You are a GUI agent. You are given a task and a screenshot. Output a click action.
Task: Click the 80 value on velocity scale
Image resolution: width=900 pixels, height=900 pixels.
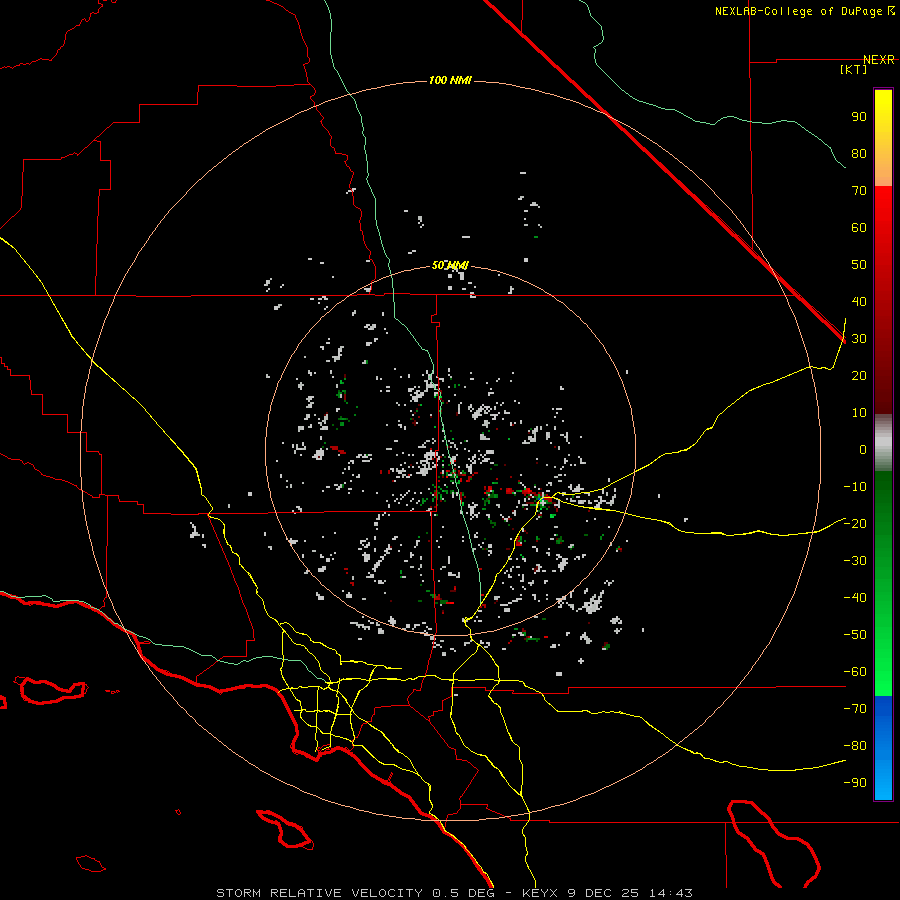(859, 153)
